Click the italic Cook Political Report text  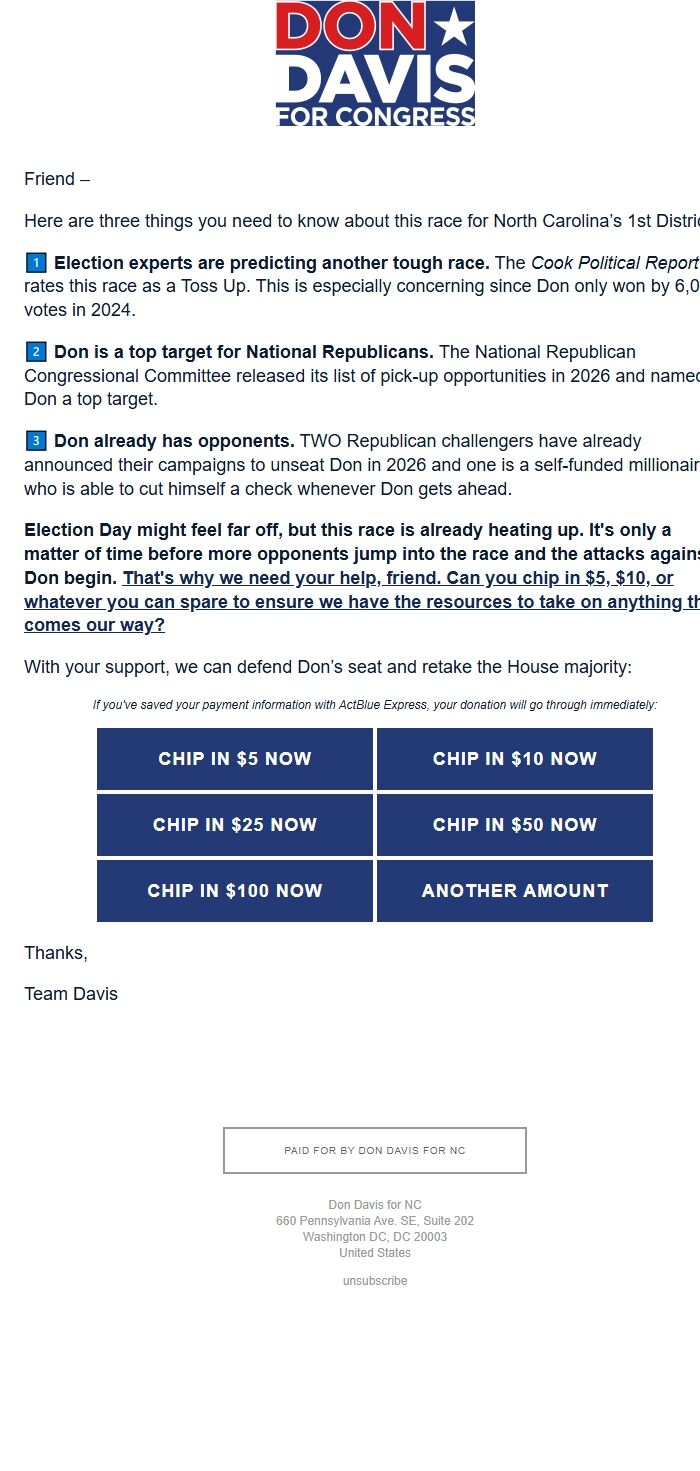(614, 263)
